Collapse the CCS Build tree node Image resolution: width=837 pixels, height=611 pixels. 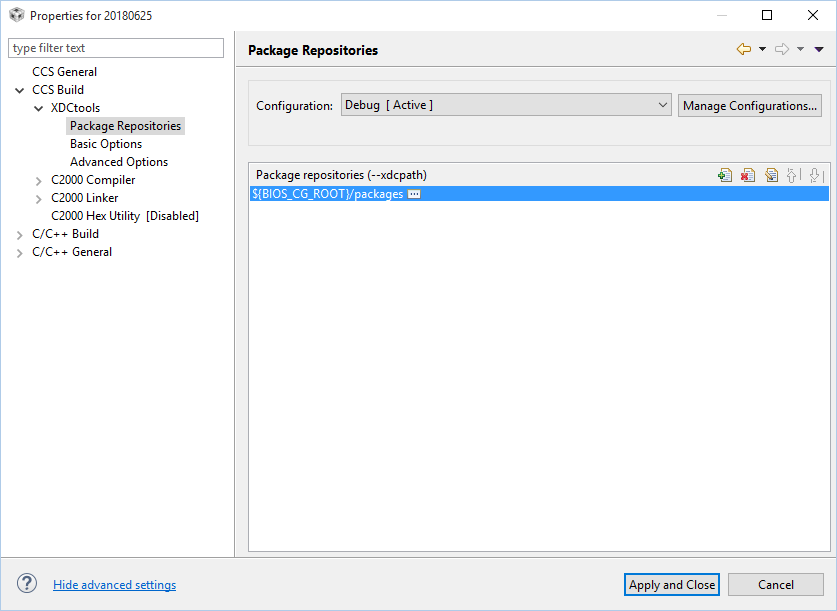(20, 90)
